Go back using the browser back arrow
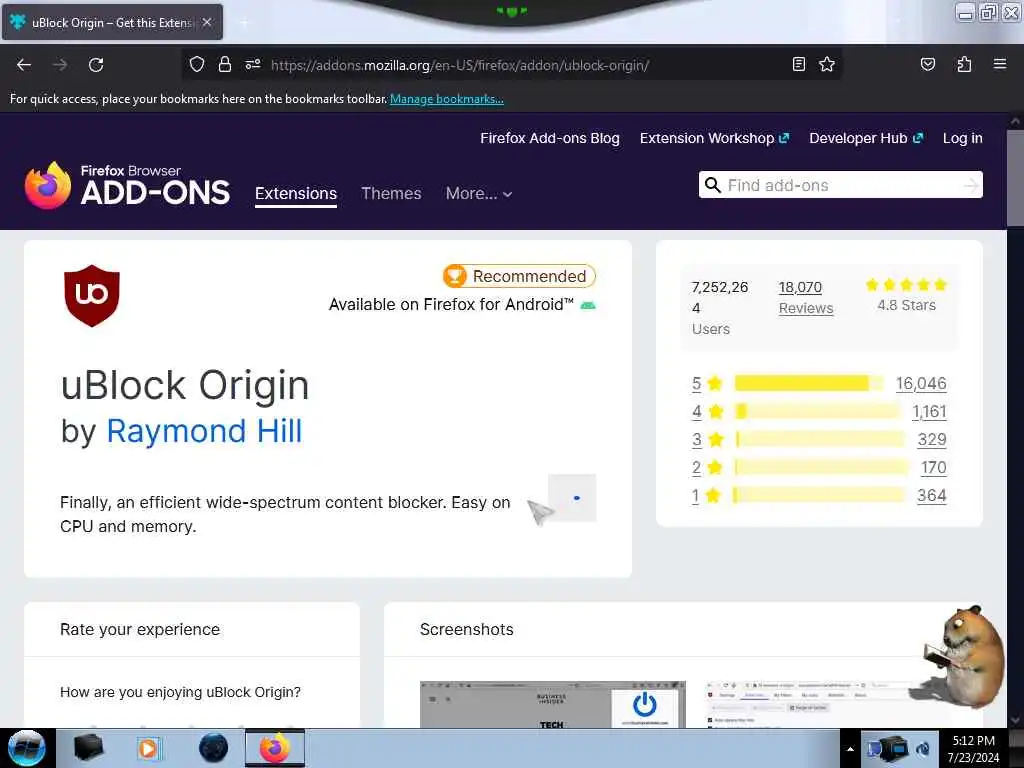 (24, 65)
